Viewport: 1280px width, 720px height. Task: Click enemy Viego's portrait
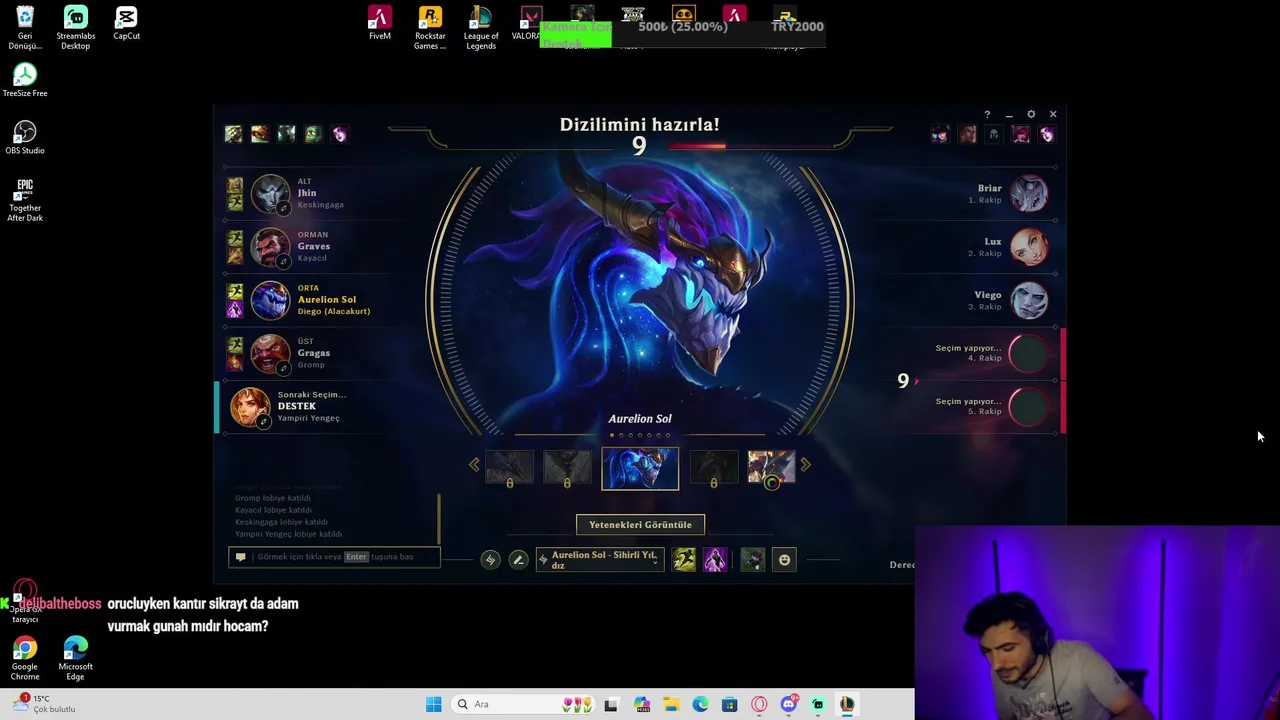click(x=1029, y=300)
